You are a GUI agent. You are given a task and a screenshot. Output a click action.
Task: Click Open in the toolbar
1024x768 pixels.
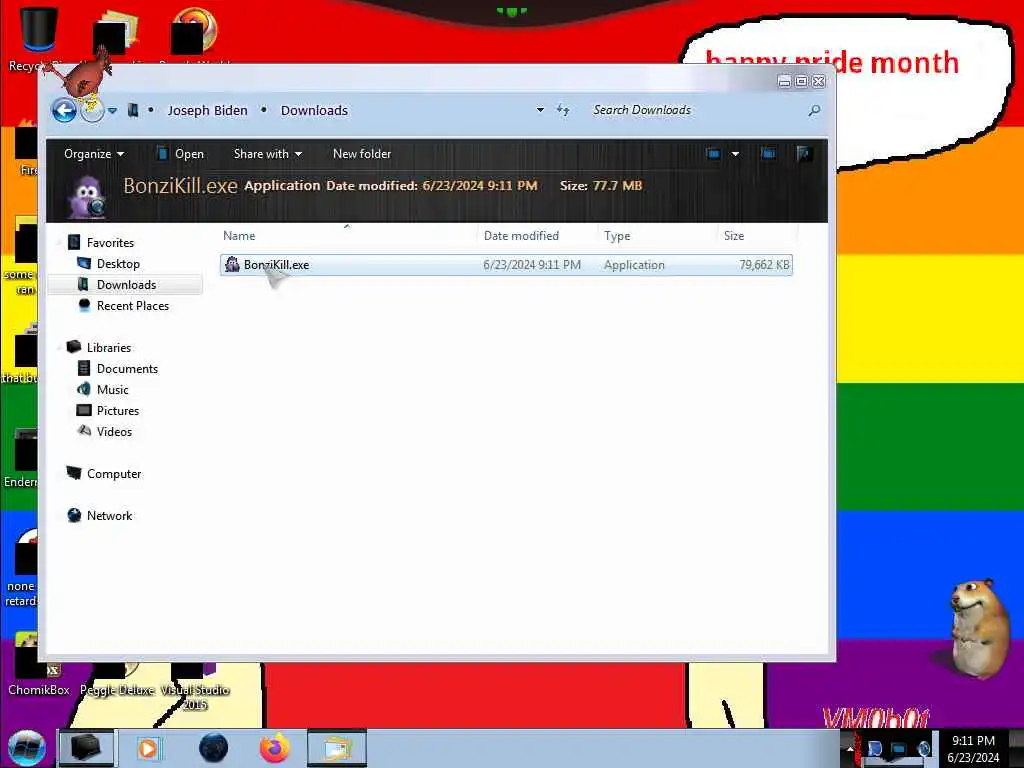pyautogui.click(x=180, y=153)
